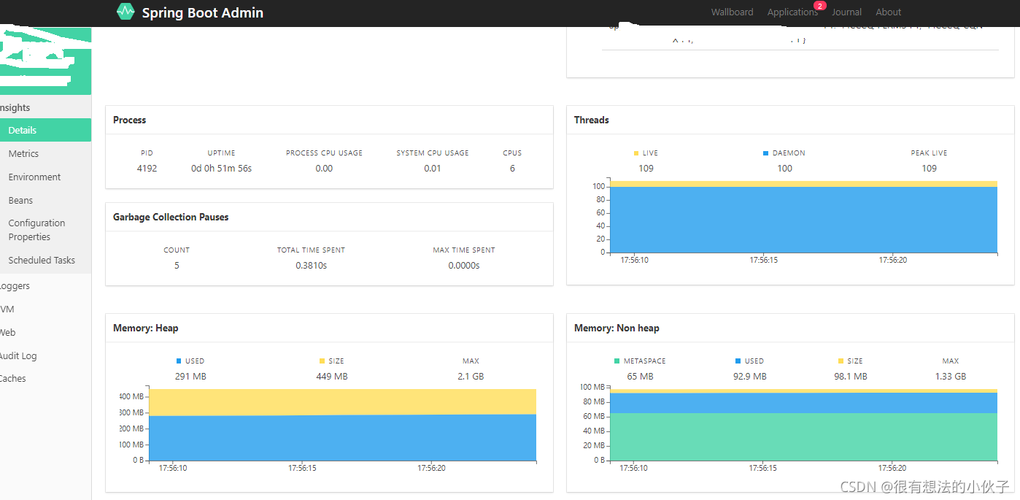The height and width of the screenshot is (500, 1020).
Task: Open the Journal view
Action: coord(846,13)
